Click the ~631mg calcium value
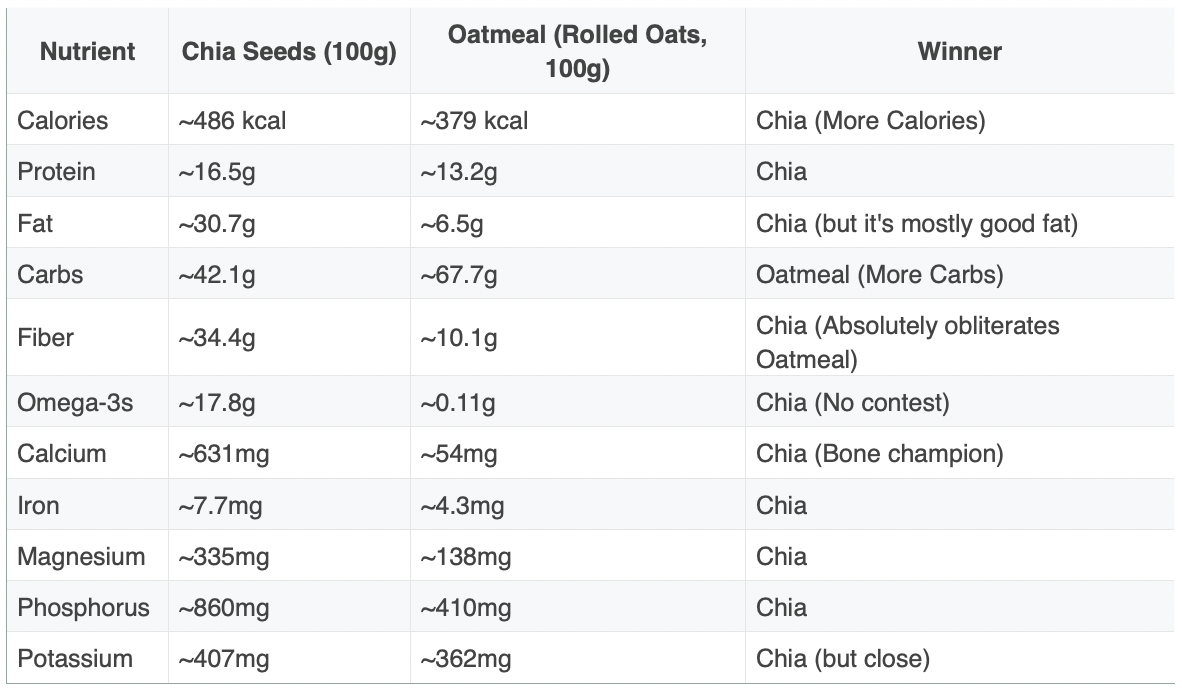This screenshot has width=1182, height=696. tap(224, 454)
